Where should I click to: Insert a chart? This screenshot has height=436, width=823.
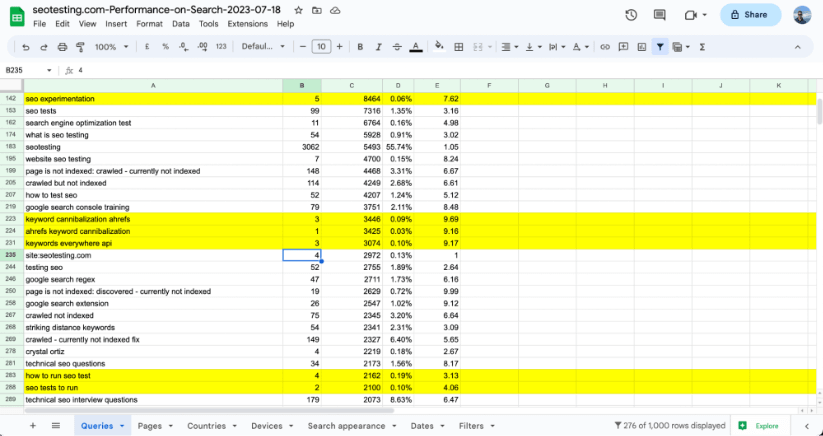click(x=641, y=47)
